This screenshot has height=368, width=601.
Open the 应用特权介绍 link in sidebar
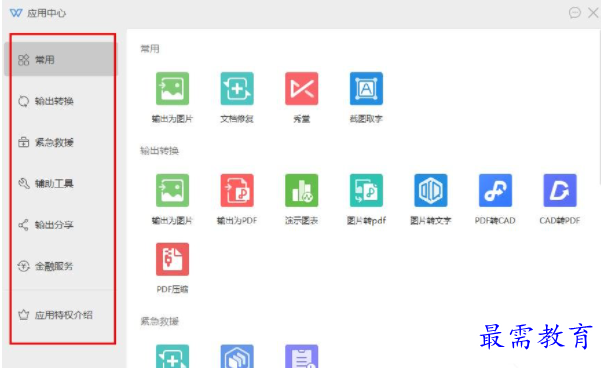click(x=60, y=315)
